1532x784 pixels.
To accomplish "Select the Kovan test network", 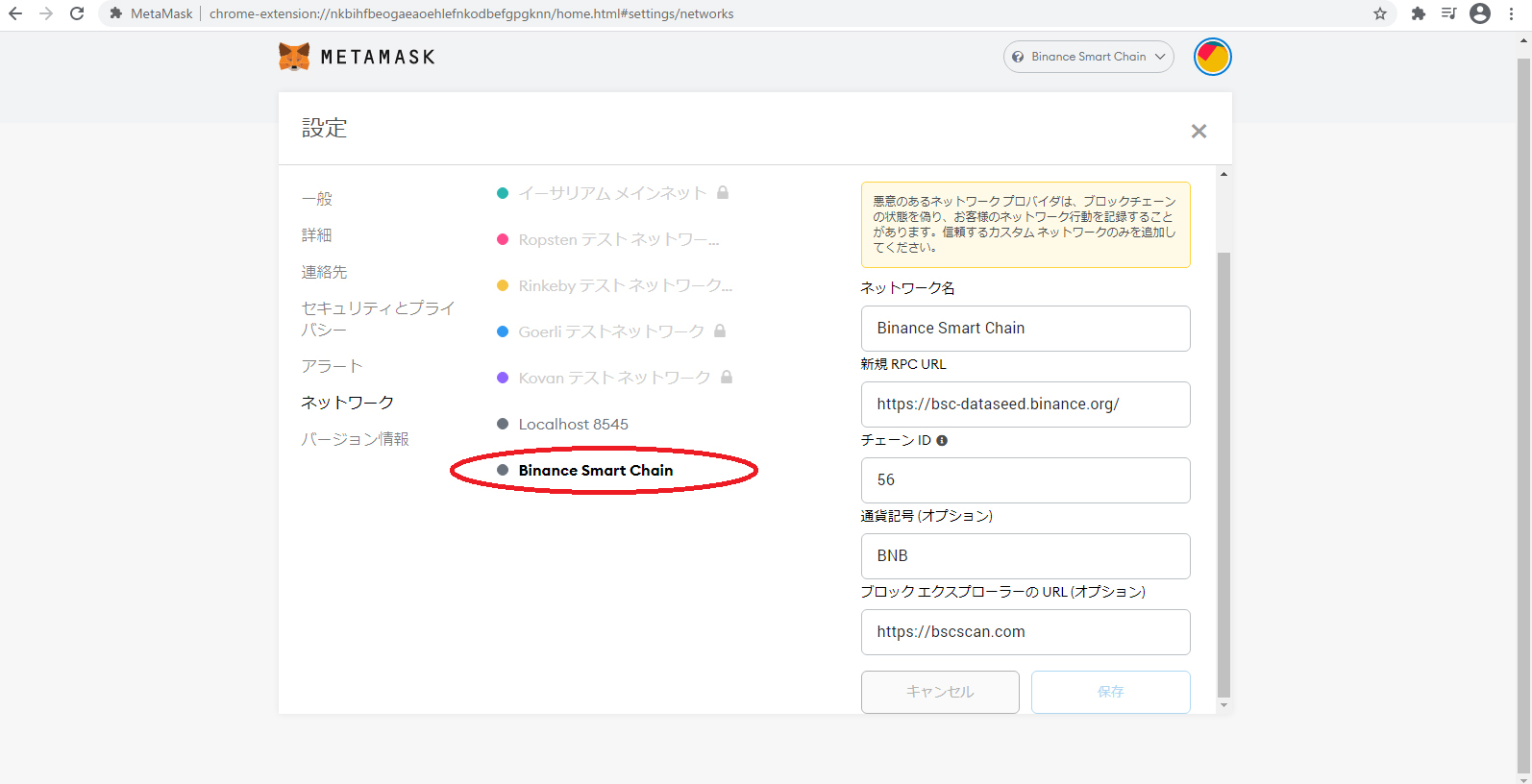I will pos(615,378).
